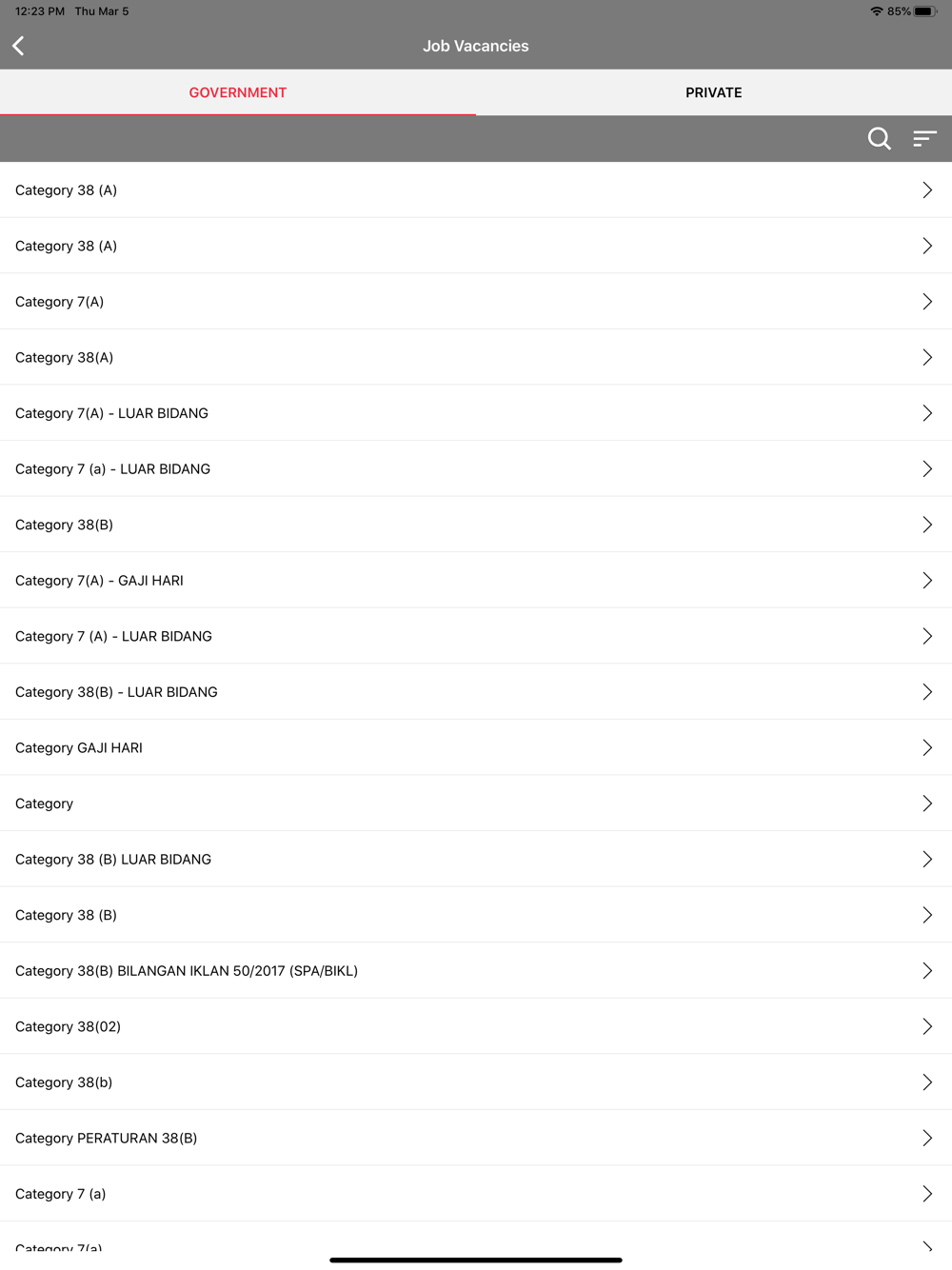Open Category 7(A) - LUAR BIDANG entry

click(476, 413)
